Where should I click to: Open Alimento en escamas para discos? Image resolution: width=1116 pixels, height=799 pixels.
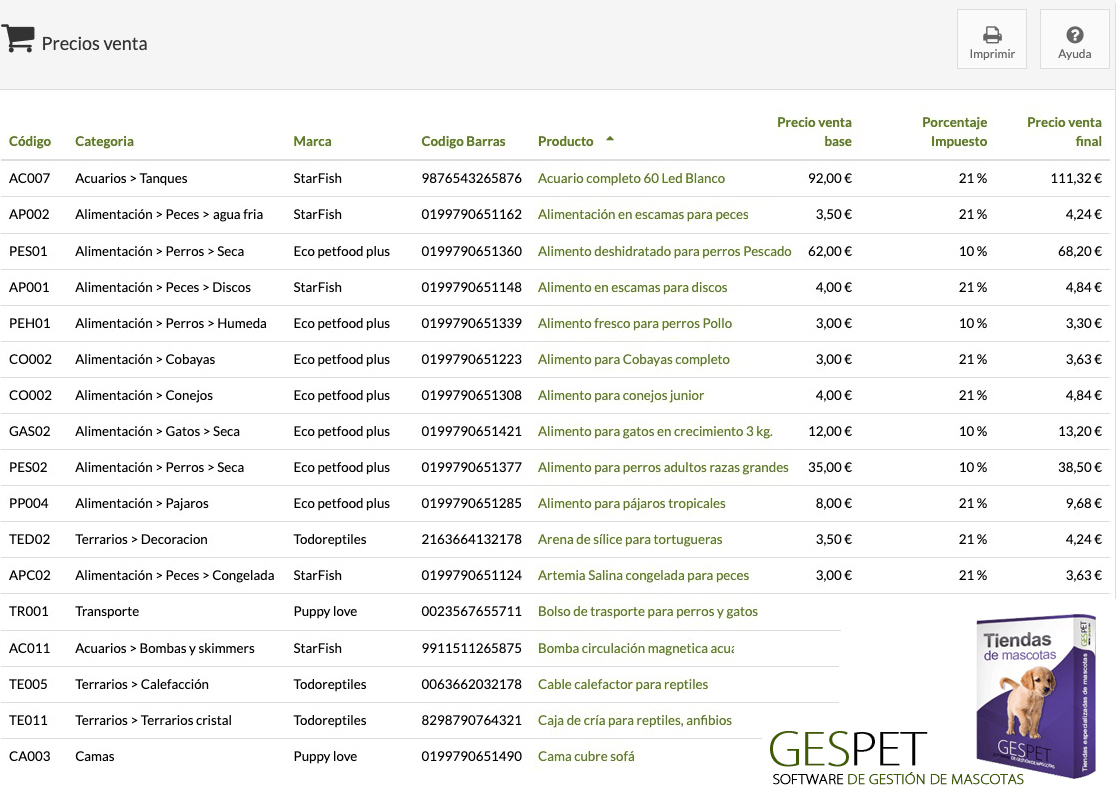(633, 287)
